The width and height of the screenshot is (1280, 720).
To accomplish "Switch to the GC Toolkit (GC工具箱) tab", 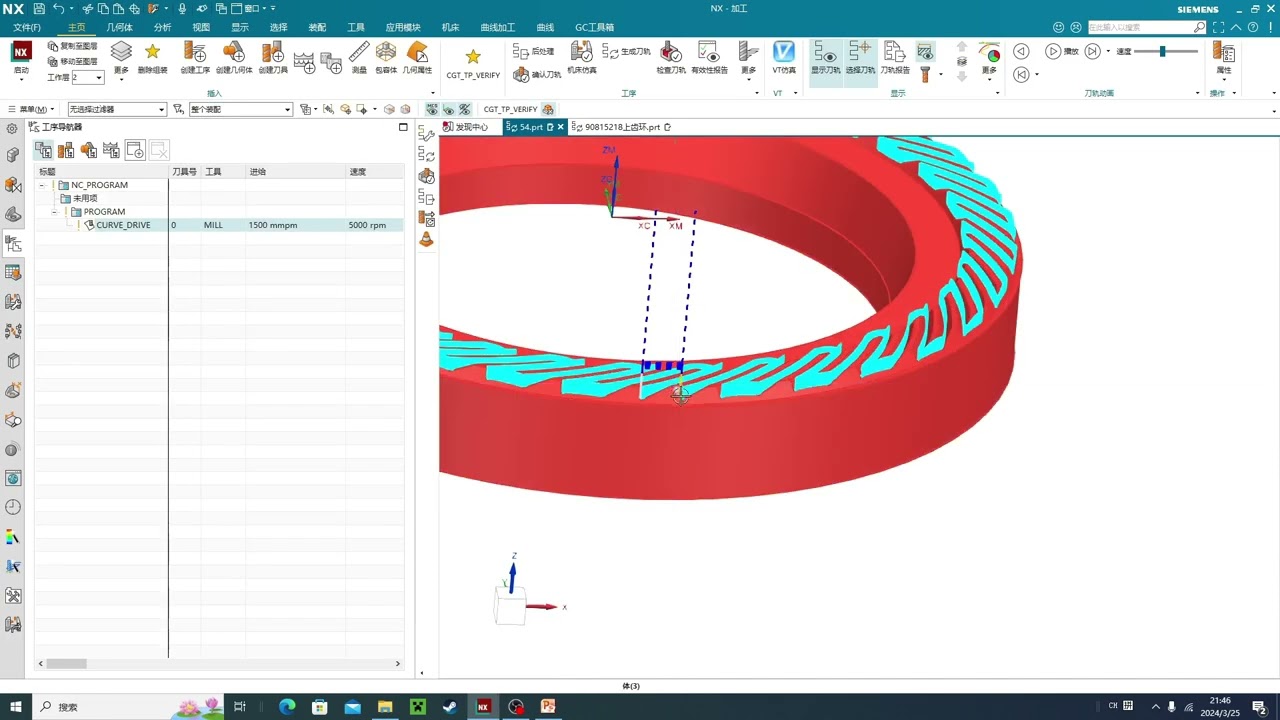I will pyautogui.click(x=595, y=27).
